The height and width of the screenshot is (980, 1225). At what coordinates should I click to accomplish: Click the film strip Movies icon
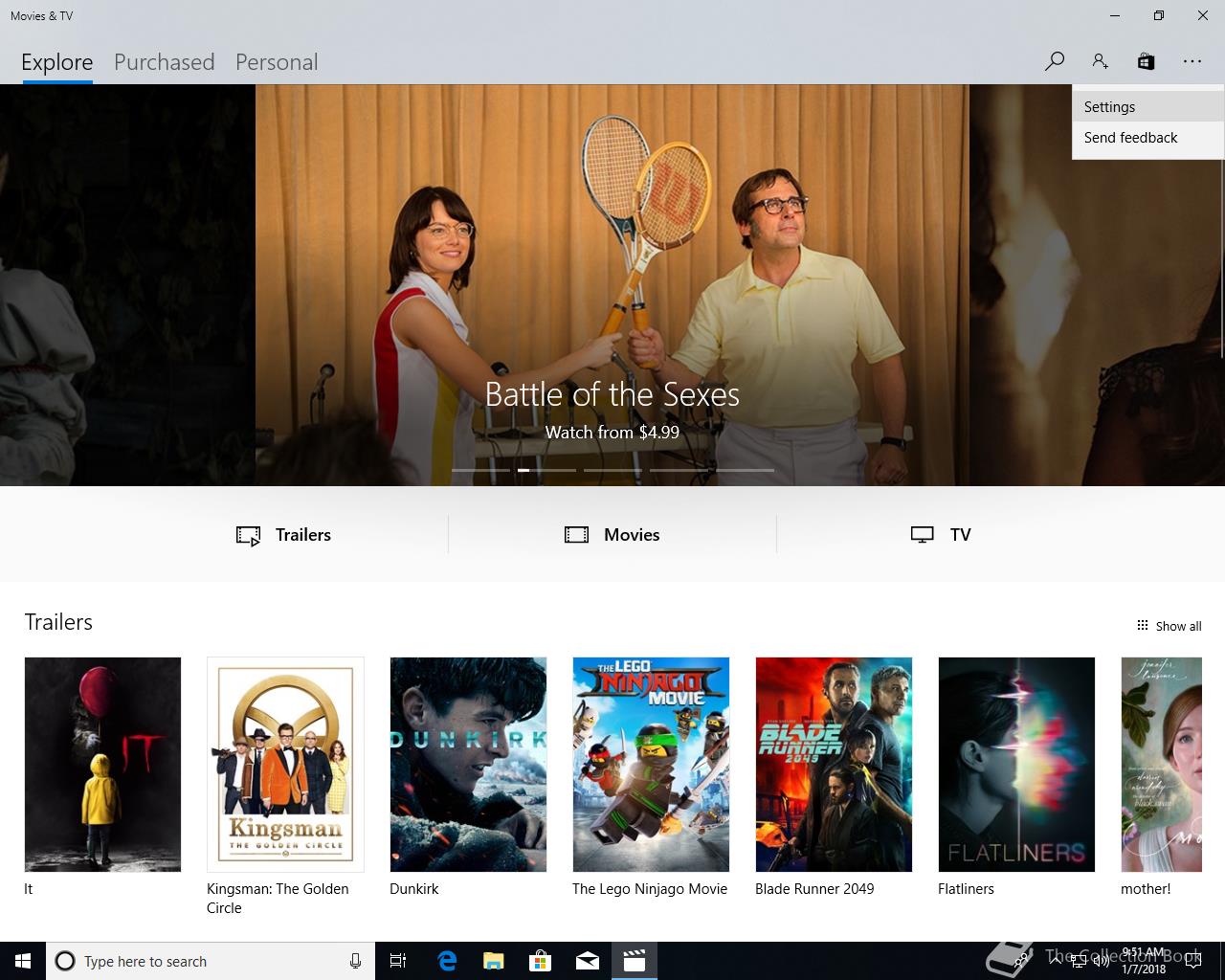pos(577,535)
